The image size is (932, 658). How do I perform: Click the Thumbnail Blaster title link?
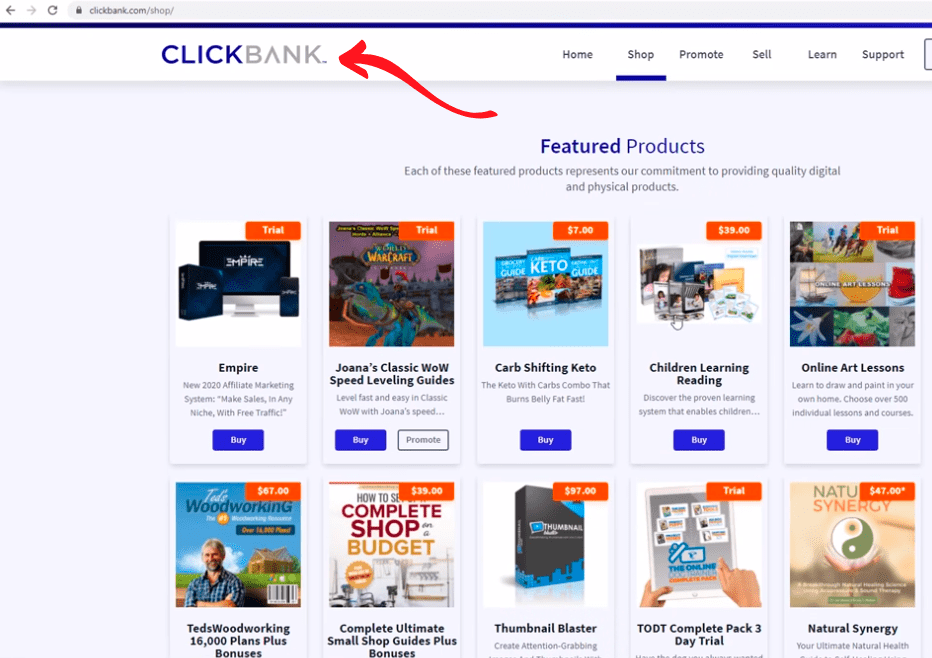tap(545, 628)
